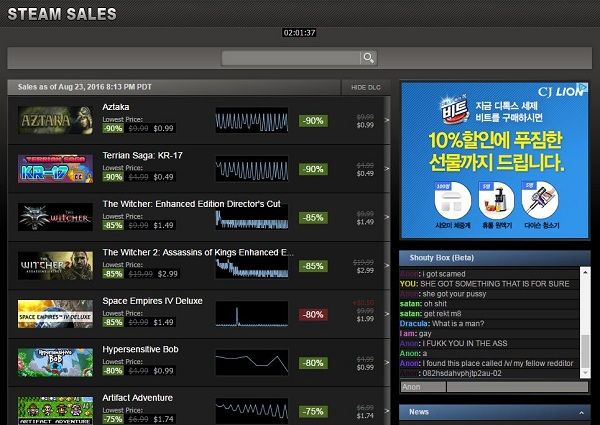Click Terrian Saga's -90% discount badge
The height and width of the screenshot is (425, 600).
[313, 169]
